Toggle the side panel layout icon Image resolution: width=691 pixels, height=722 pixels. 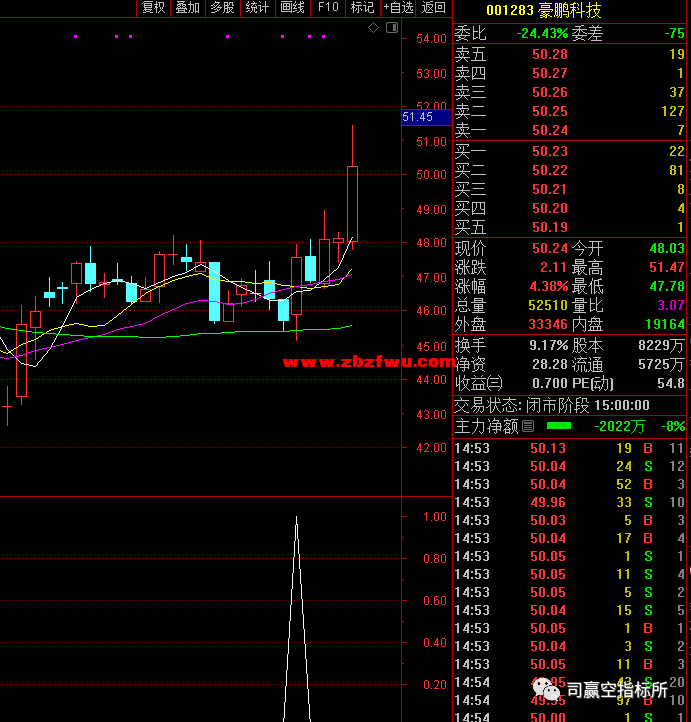(392, 28)
